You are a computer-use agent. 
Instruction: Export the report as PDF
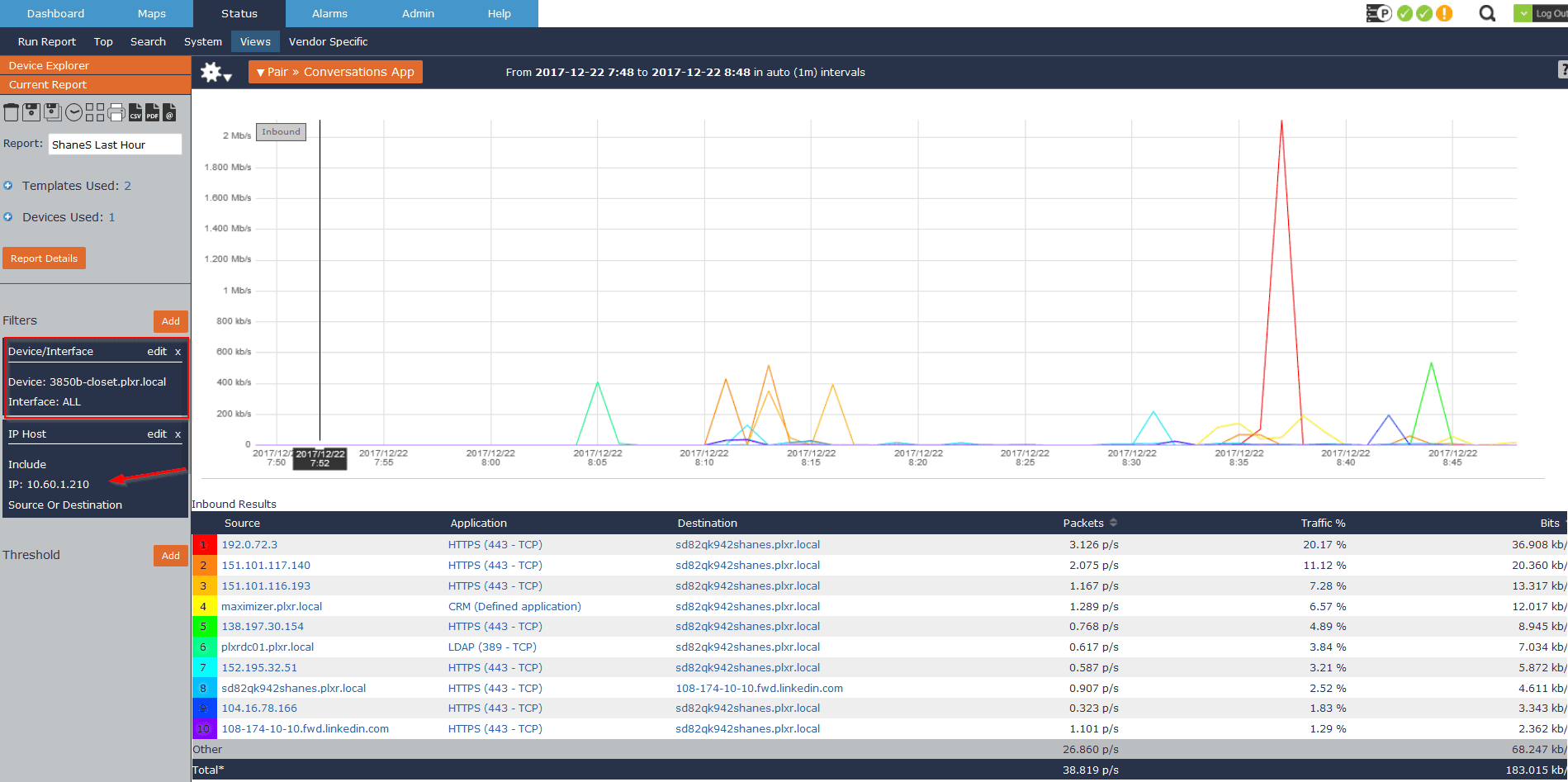153,112
